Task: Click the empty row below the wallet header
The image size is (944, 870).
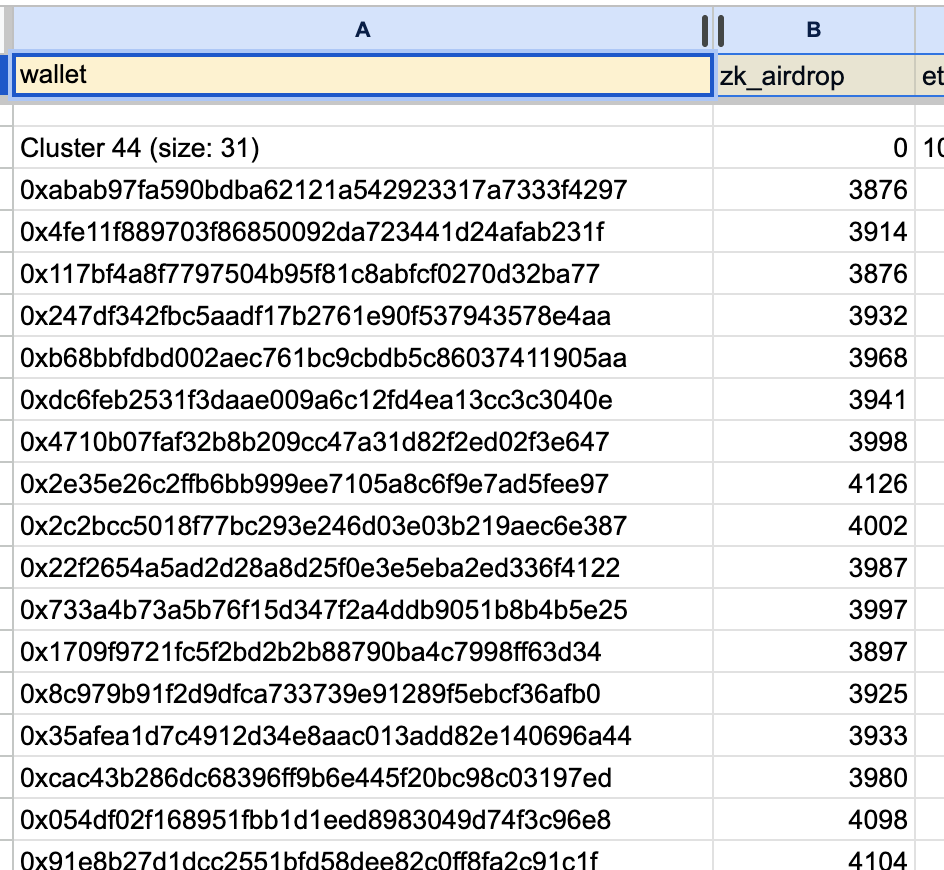Action: 360,112
